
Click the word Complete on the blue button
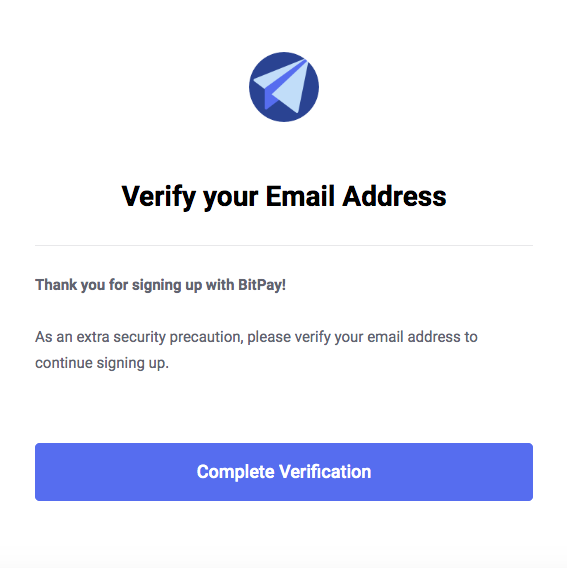[x=235, y=472]
